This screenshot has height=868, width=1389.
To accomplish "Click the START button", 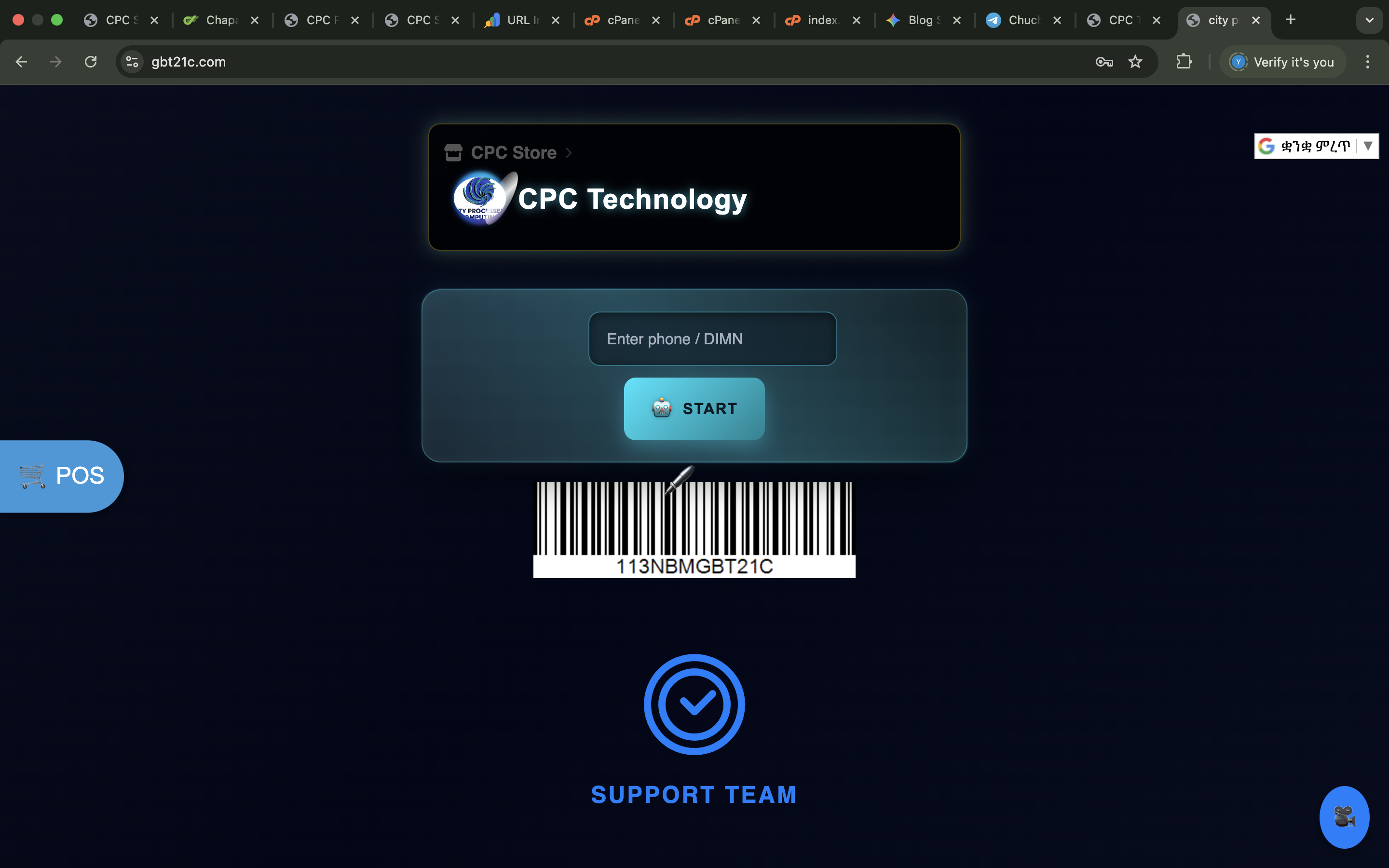I will (x=694, y=409).
